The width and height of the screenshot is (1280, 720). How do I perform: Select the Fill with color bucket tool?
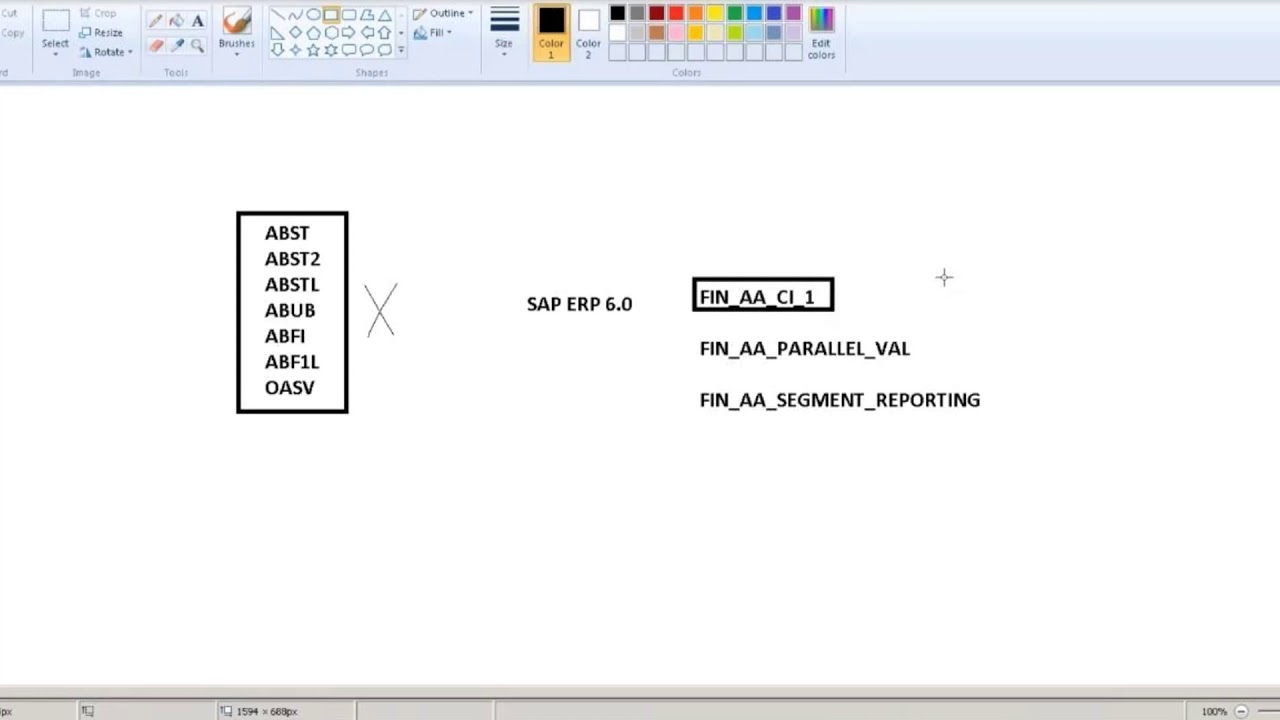pyautogui.click(x=176, y=21)
